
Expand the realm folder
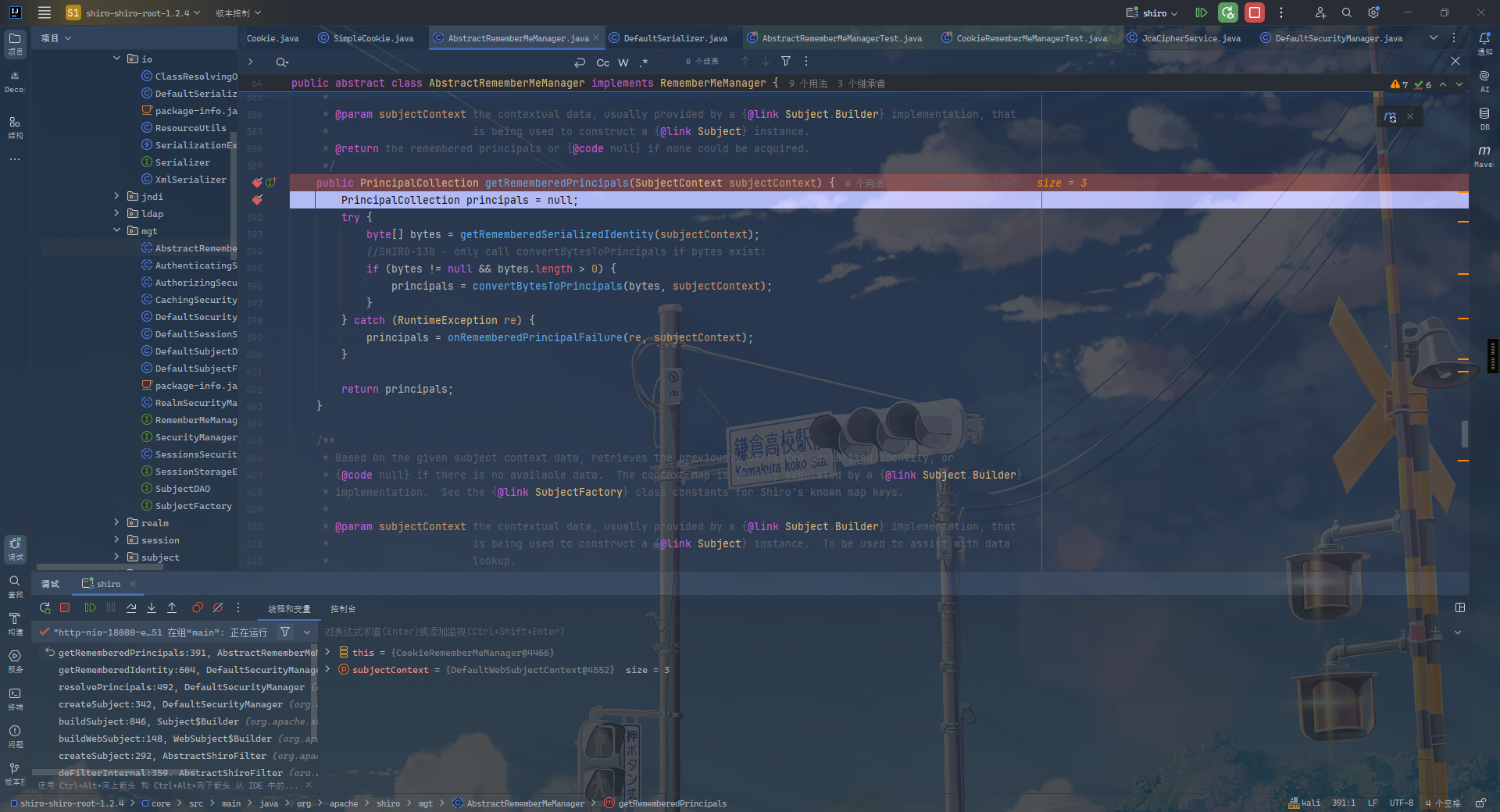116,522
